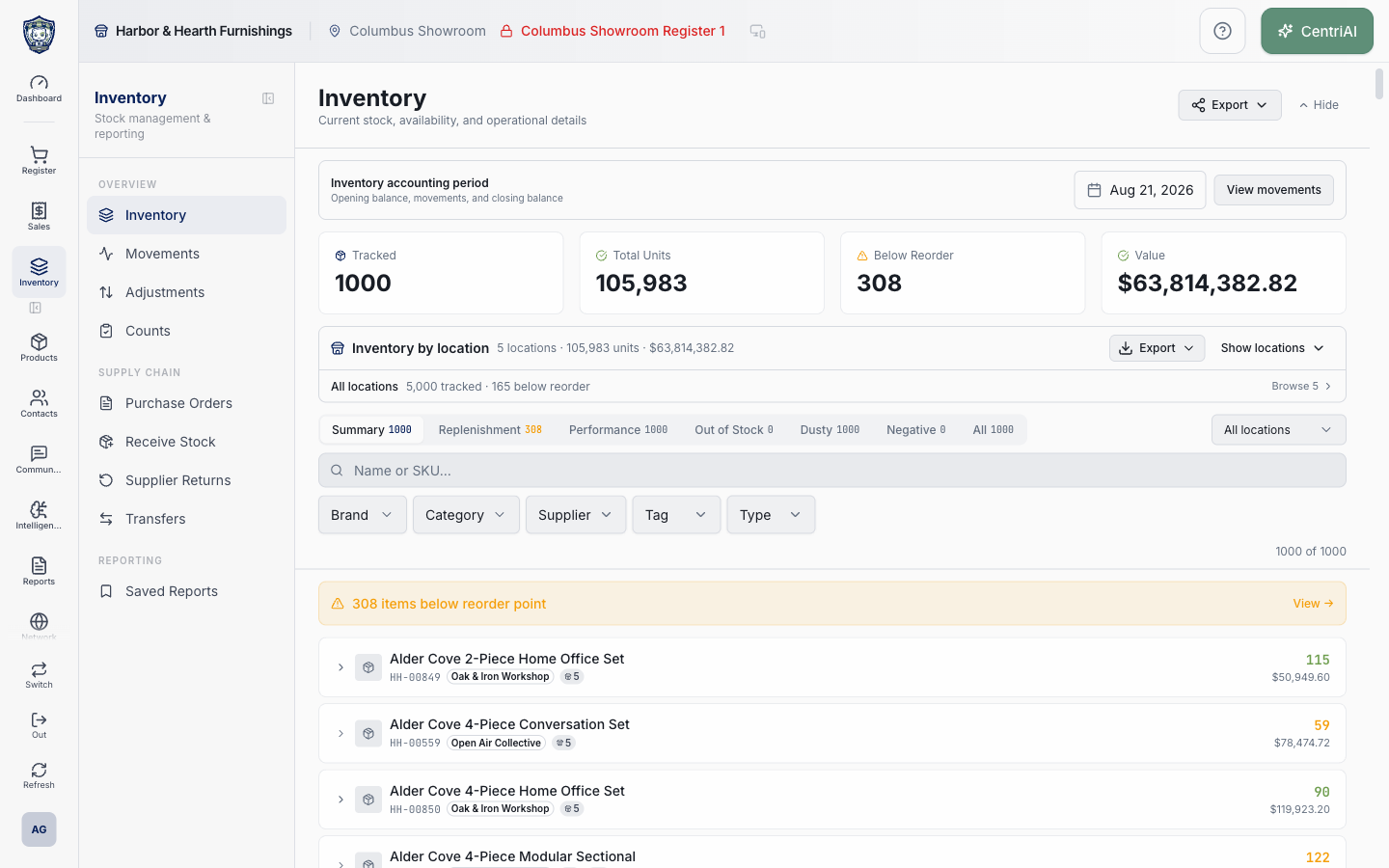The image size is (1389, 868).
Task: Open the CentriAI assistant button
Action: [x=1317, y=31]
